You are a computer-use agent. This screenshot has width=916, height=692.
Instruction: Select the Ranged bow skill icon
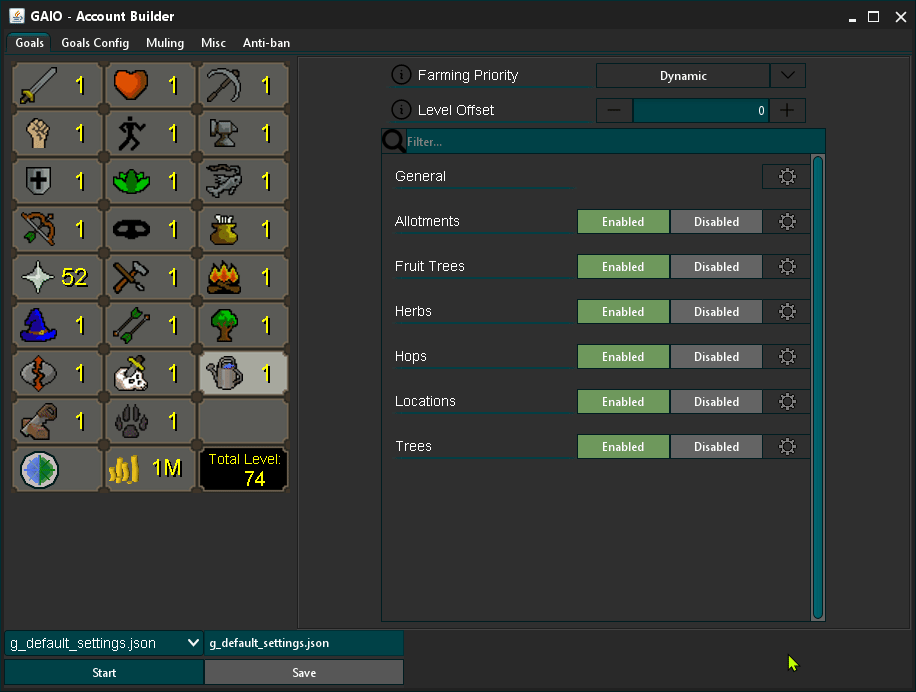[39, 228]
